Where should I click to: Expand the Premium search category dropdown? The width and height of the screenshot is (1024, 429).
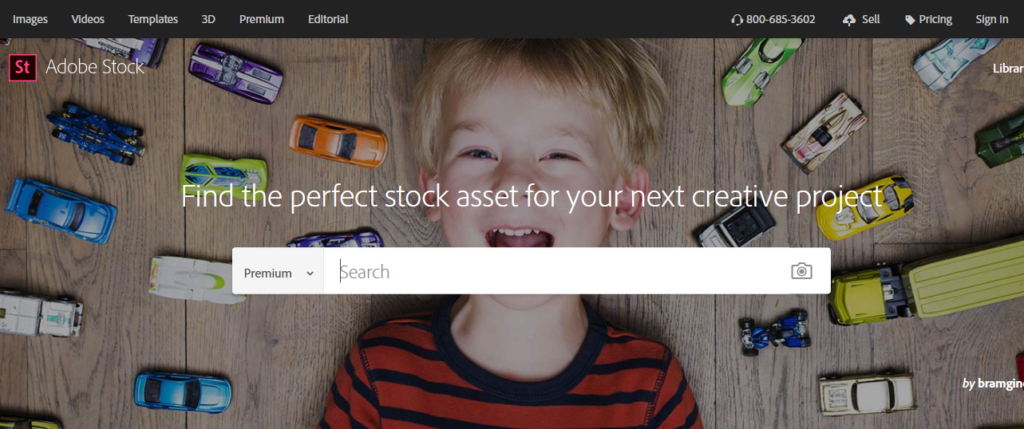[278, 273]
